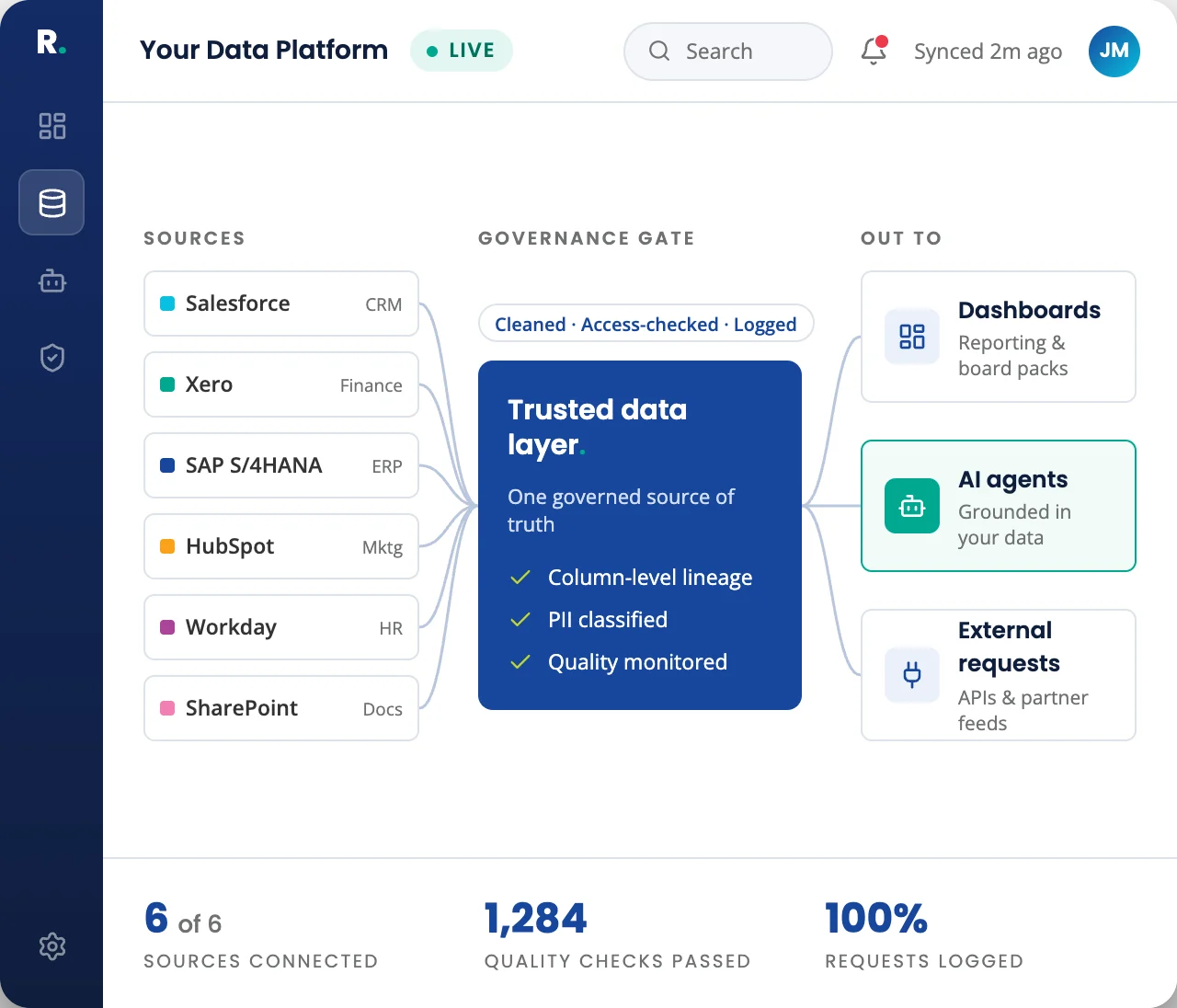Click the HubSpot orange color square
Image resolution: width=1177 pixels, height=1008 pixels.
[167, 546]
